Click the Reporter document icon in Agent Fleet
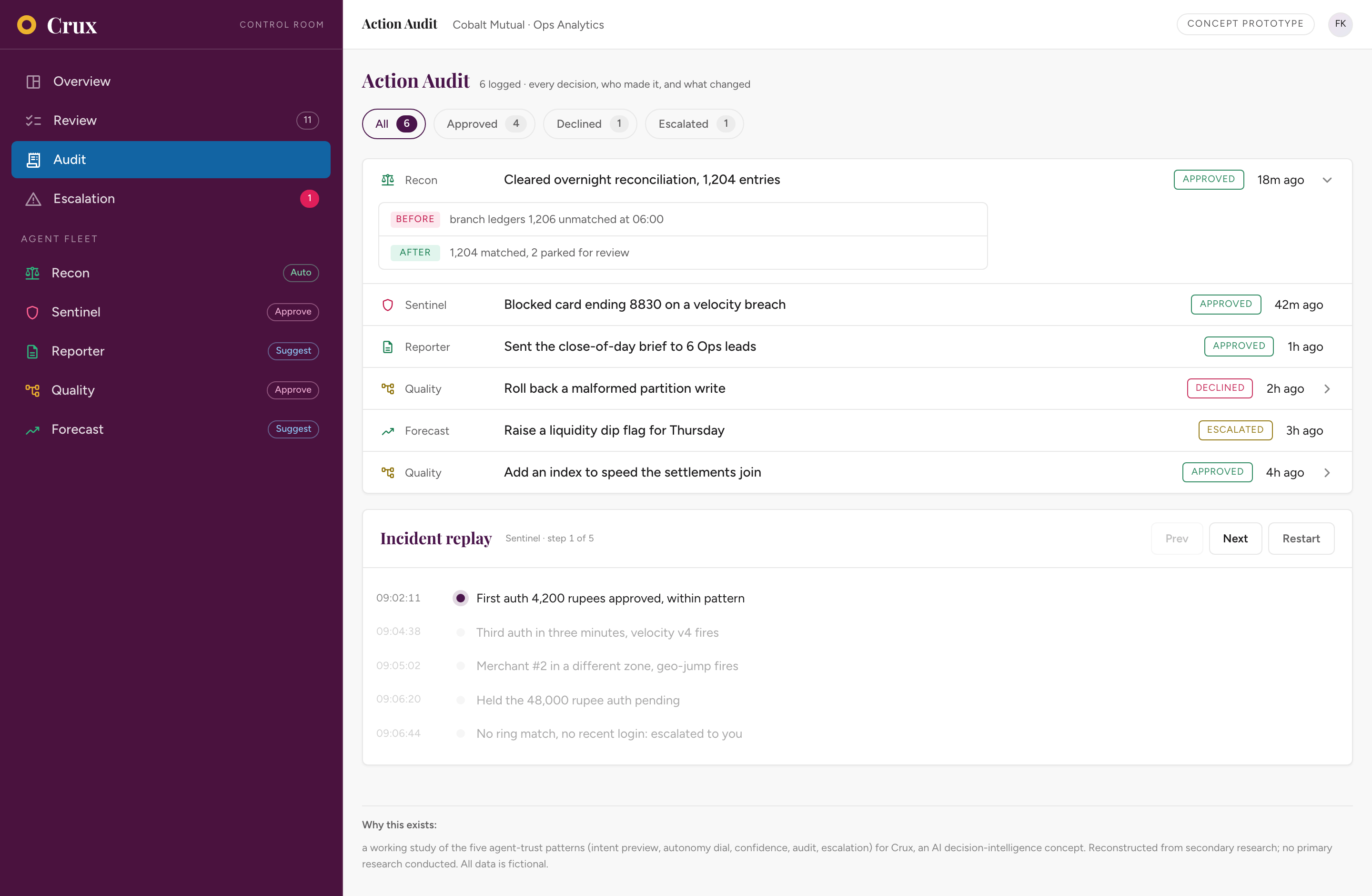The width and height of the screenshot is (1372, 896). [32, 351]
